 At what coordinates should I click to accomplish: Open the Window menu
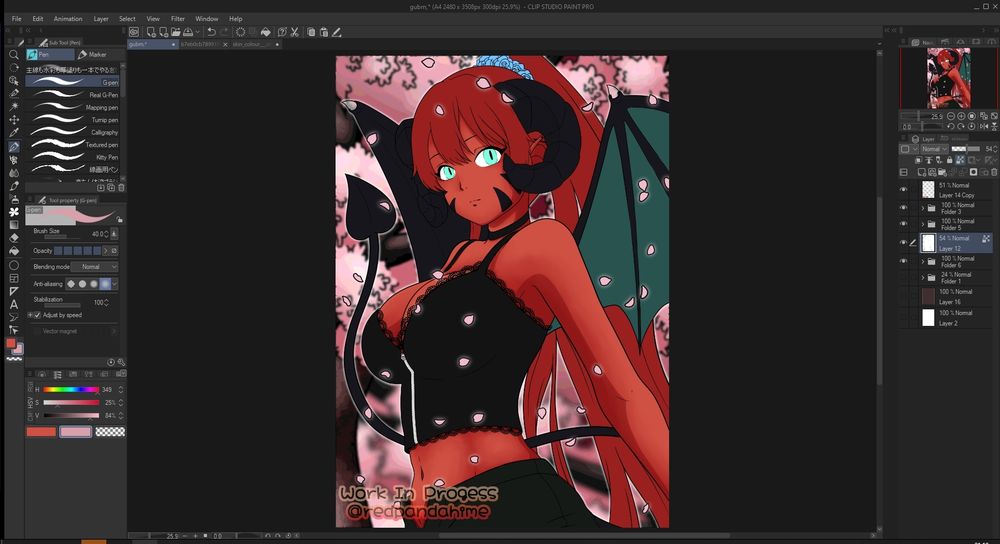tap(207, 18)
